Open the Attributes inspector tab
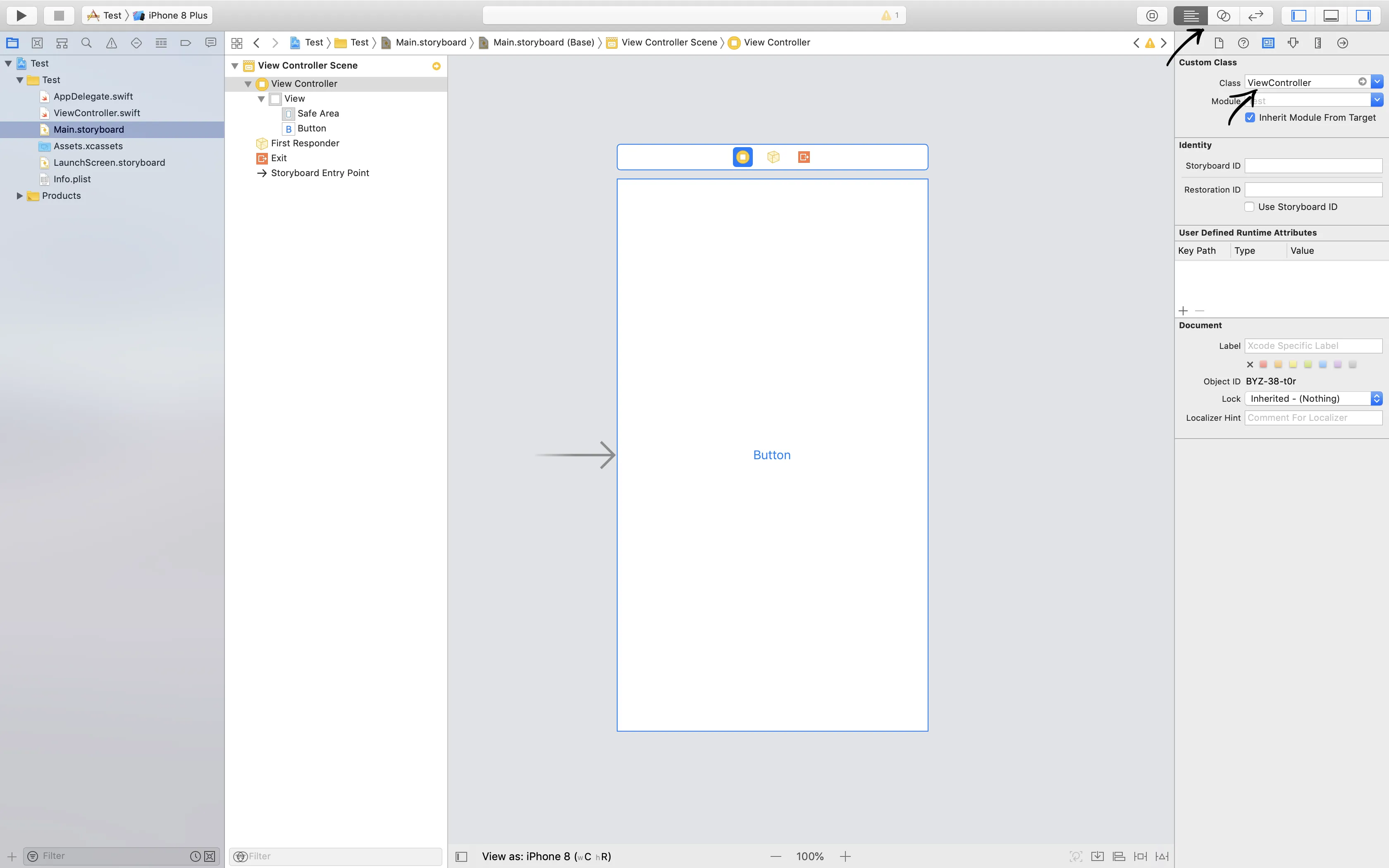Image resolution: width=1389 pixels, height=868 pixels. 1293,43
